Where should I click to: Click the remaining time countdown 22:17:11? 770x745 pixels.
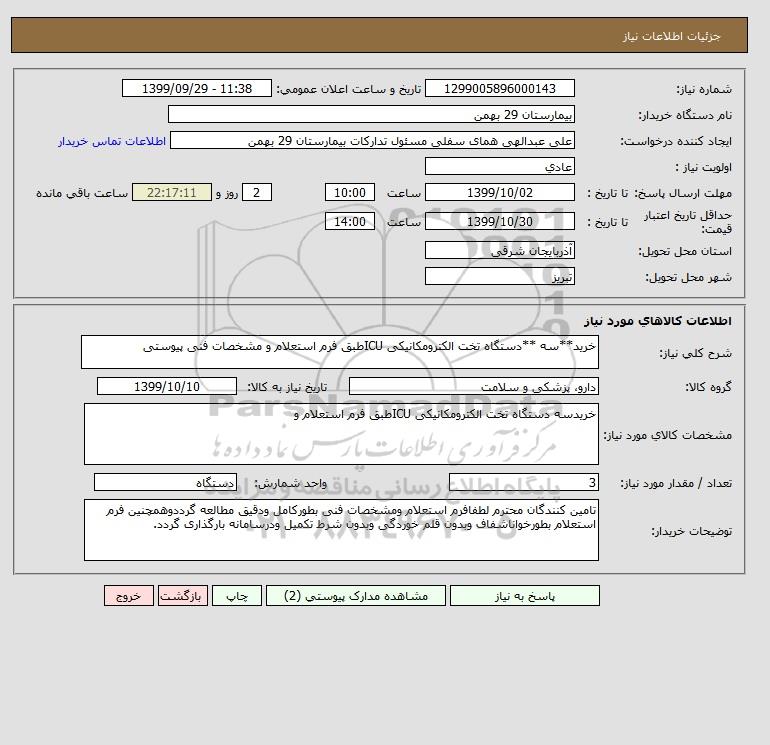point(171,193)
